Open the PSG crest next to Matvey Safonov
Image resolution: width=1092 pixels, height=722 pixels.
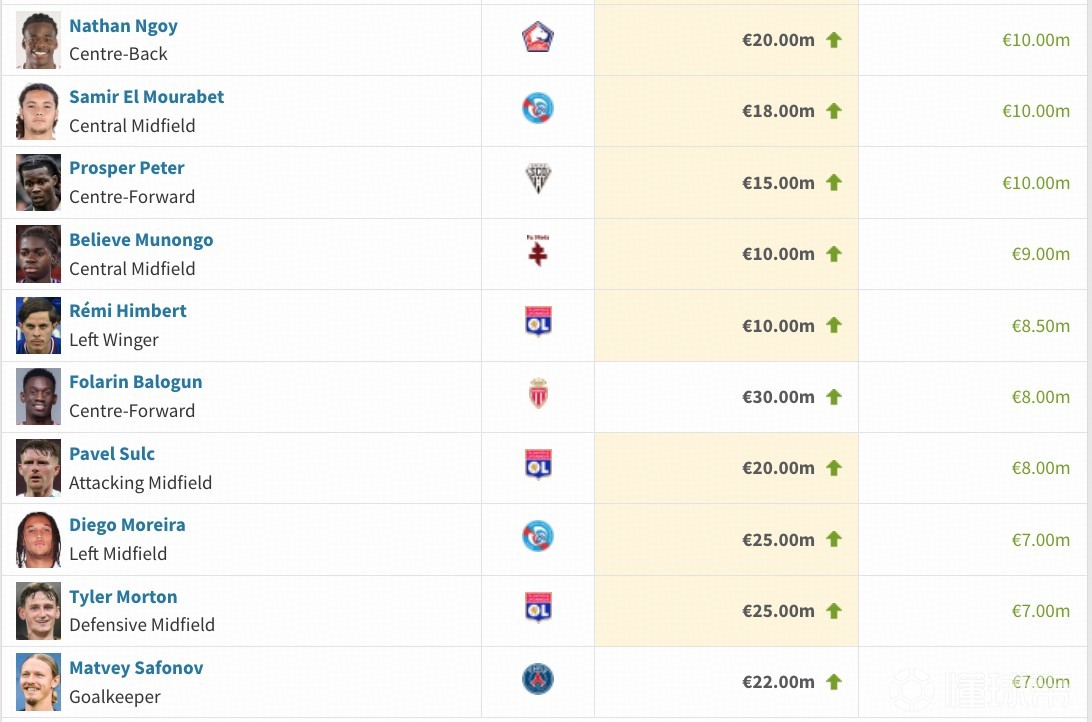pyautogui.click(x=538, y=680)
